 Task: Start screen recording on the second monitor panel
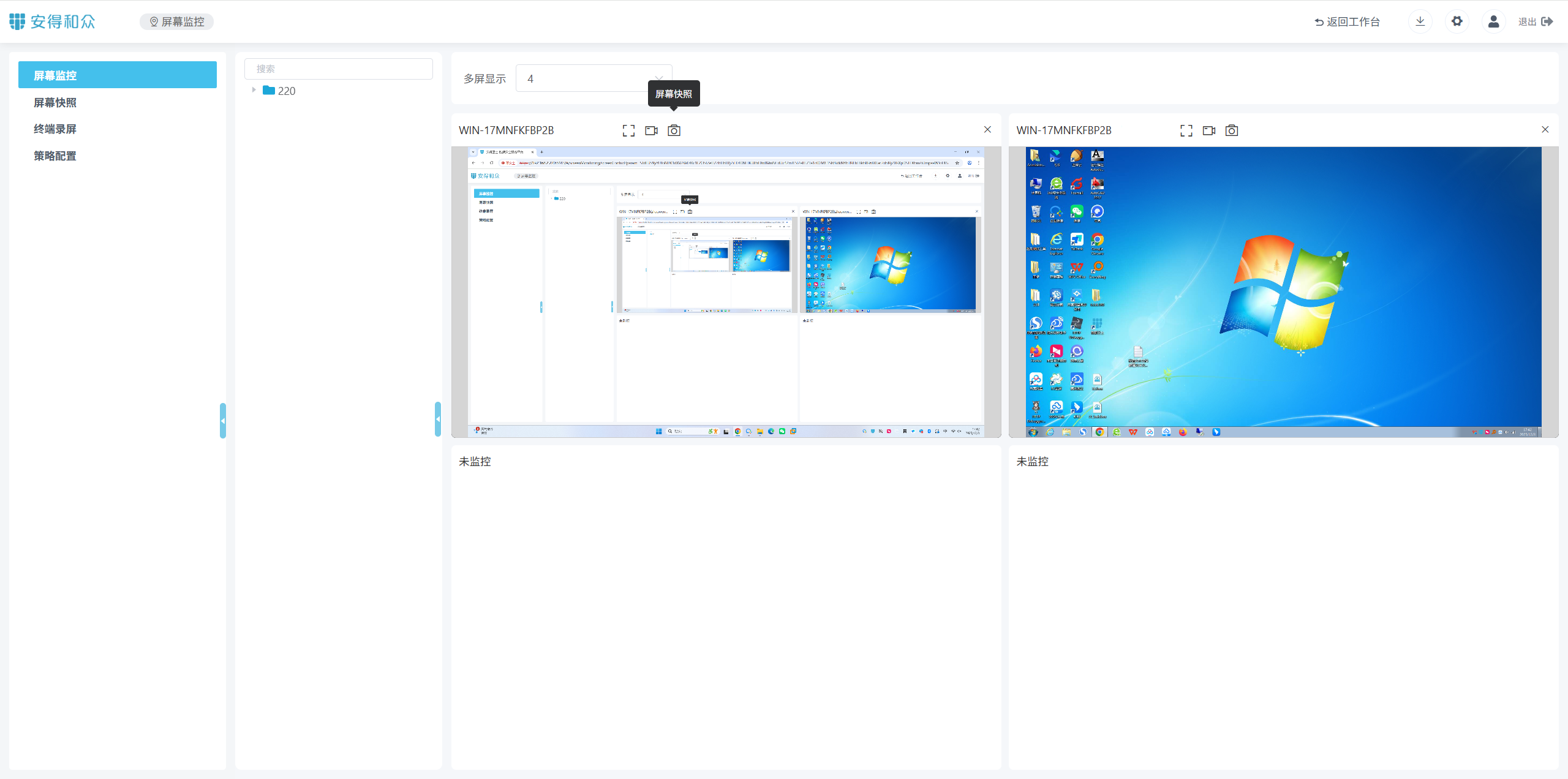[x=1208, y=130]
